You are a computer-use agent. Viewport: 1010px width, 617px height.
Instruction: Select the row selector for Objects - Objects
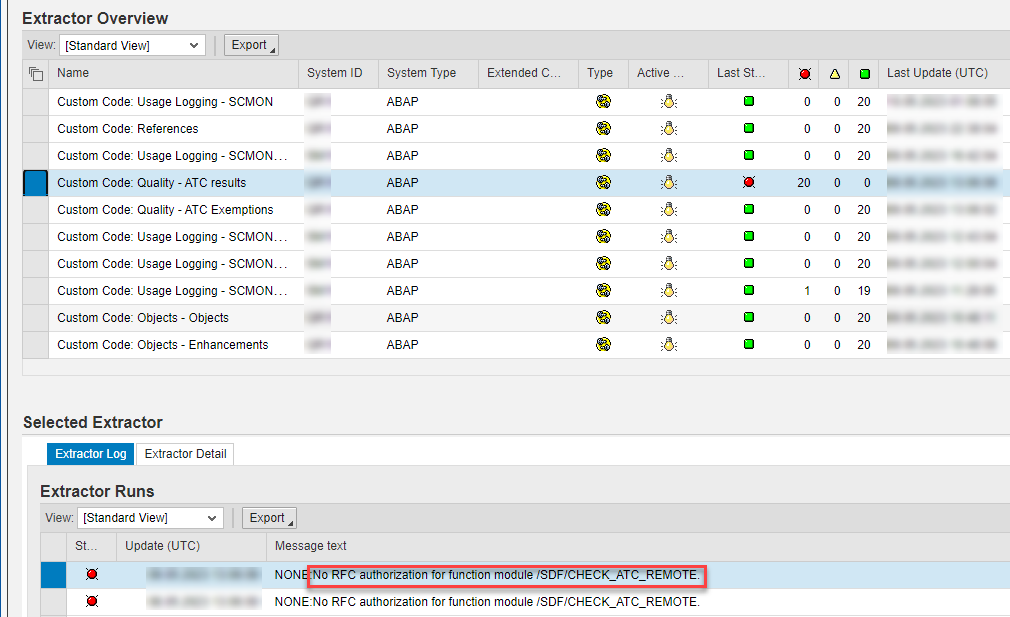point(35,318)
